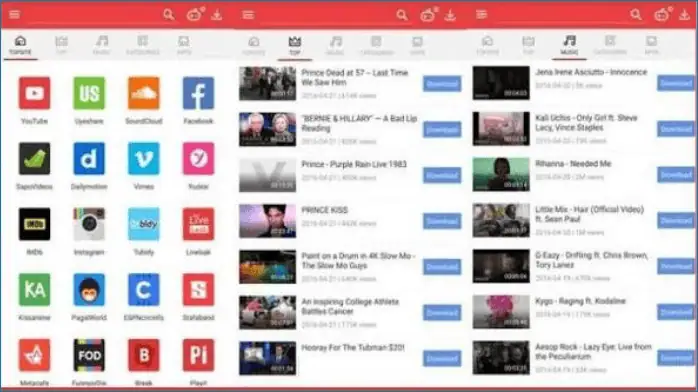Viewport: 698px width, 392px height.
Task: Download the 'PRINCE KISS' video
Action: [442, 222]
